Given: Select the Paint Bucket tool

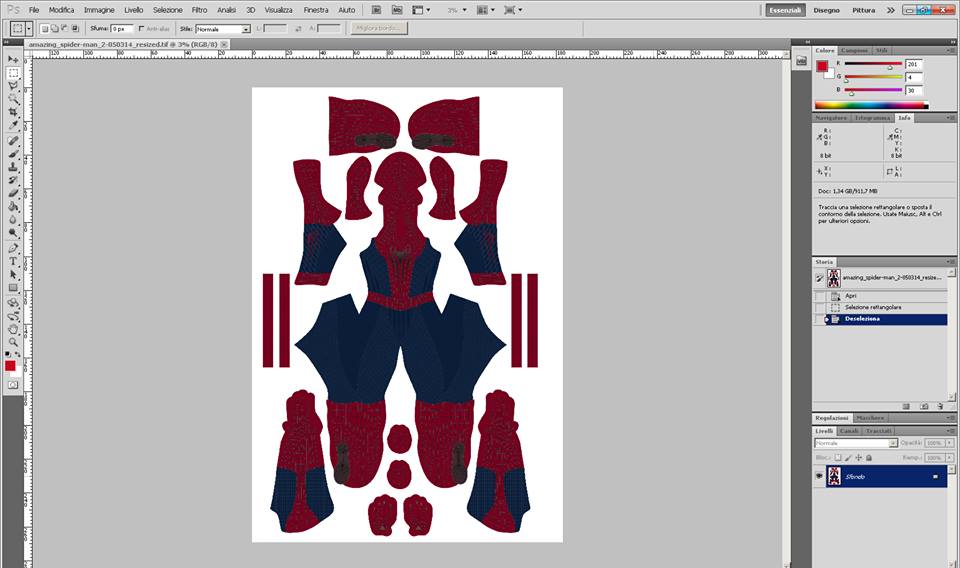Looking at the screenshot, I should tap(13, 207).
